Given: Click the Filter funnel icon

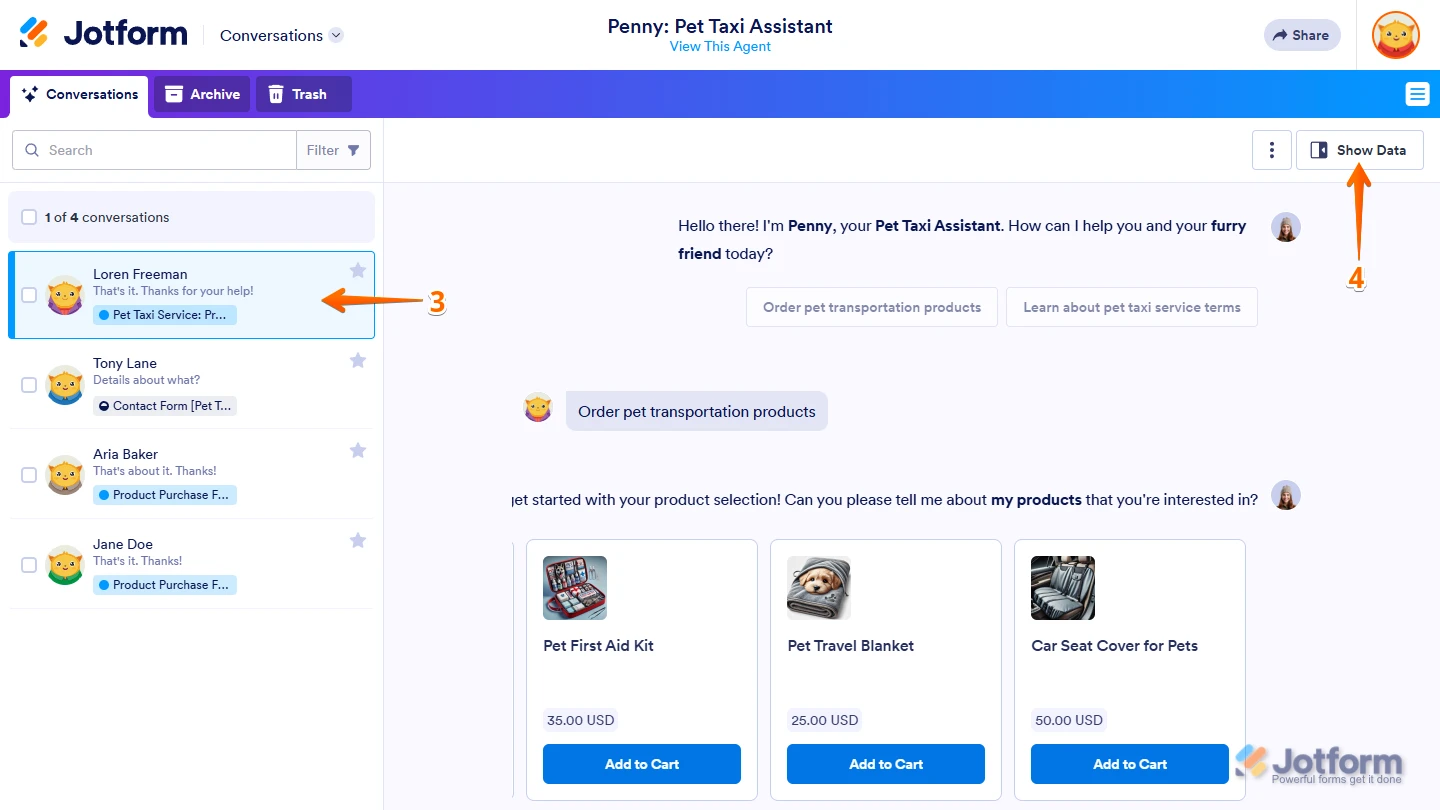Looking at the screenshot, I should (x=355, y=149).
